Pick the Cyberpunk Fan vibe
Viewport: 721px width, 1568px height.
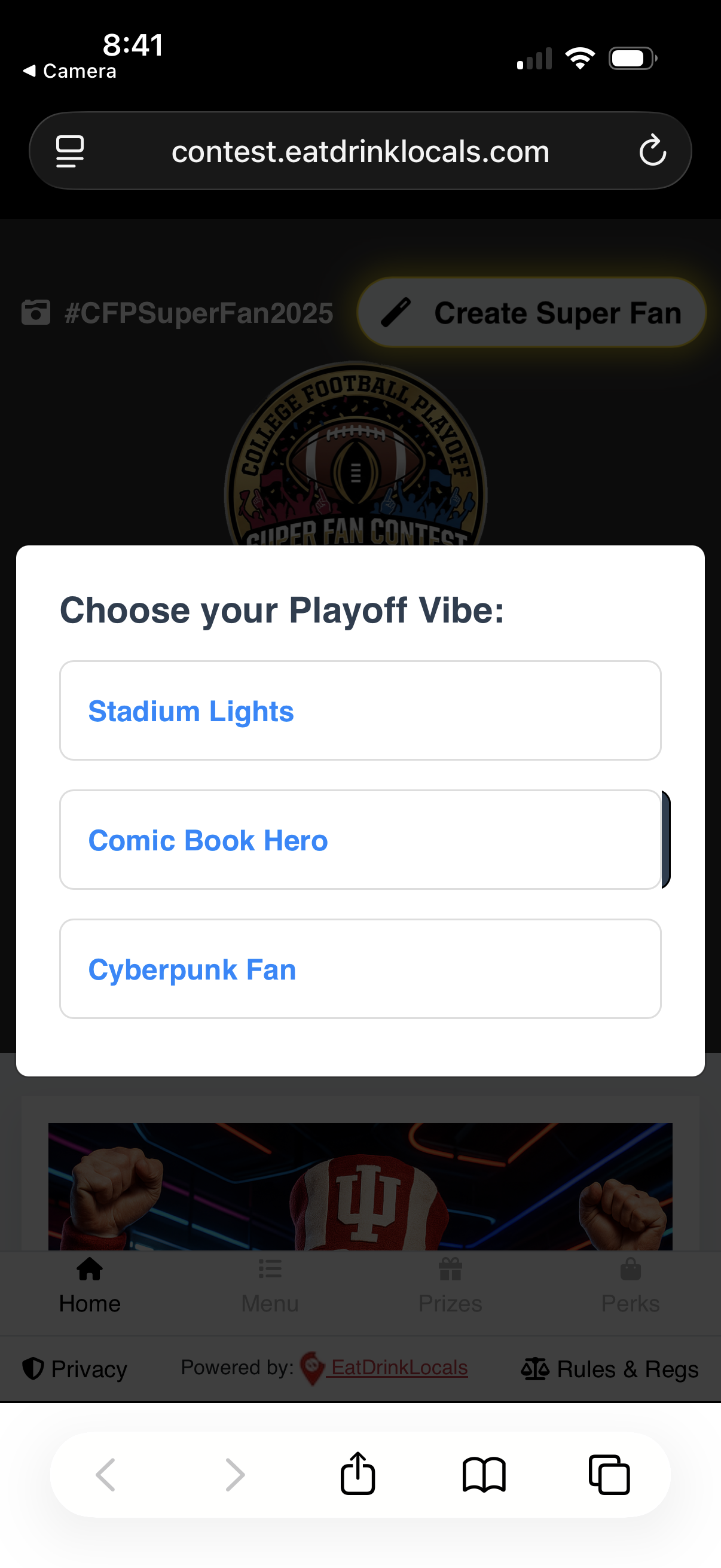point(360,968)
